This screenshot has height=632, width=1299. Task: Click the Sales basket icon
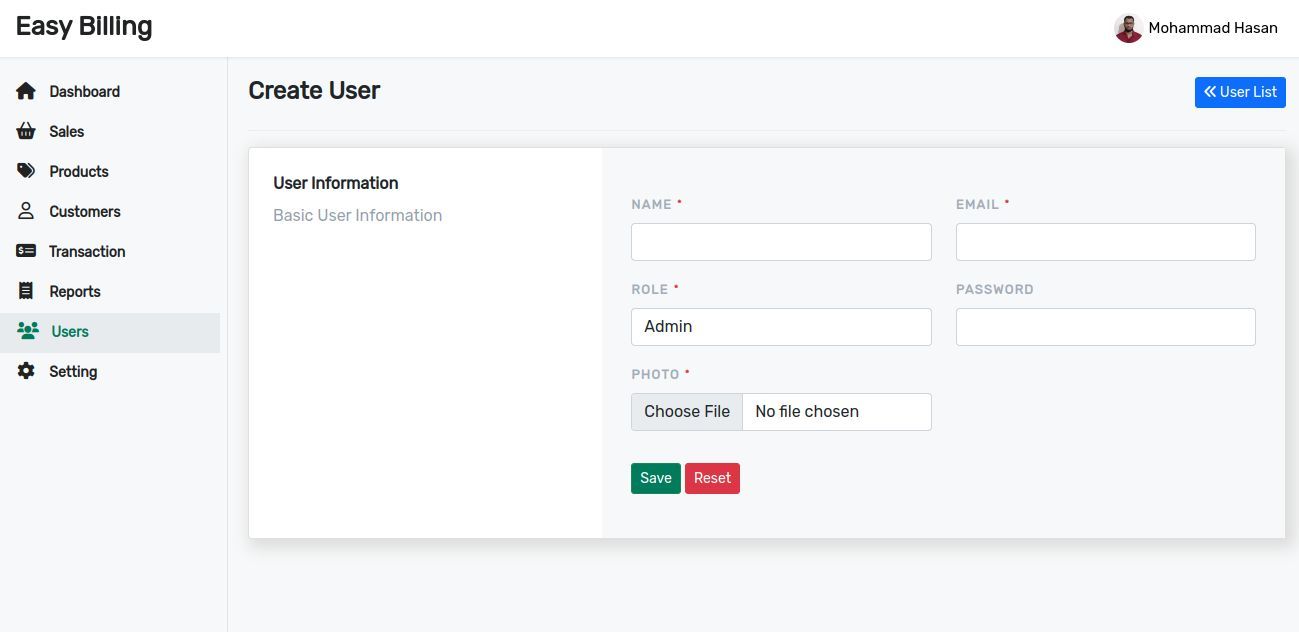(26, 131)
